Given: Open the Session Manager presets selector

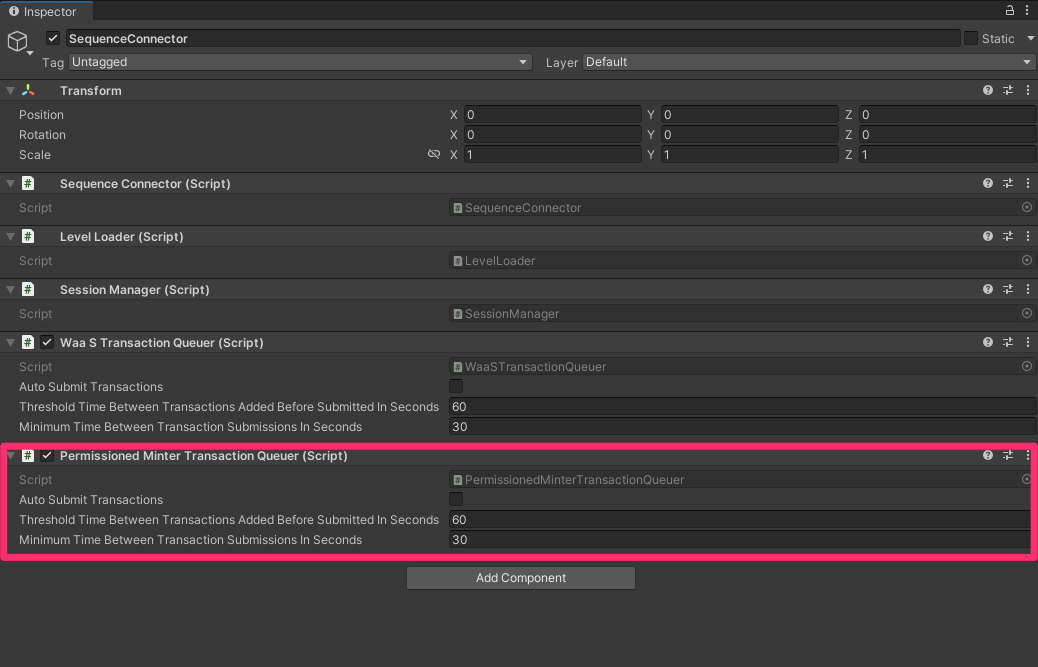Looking at the screenshot, I should coord(1007,289).
